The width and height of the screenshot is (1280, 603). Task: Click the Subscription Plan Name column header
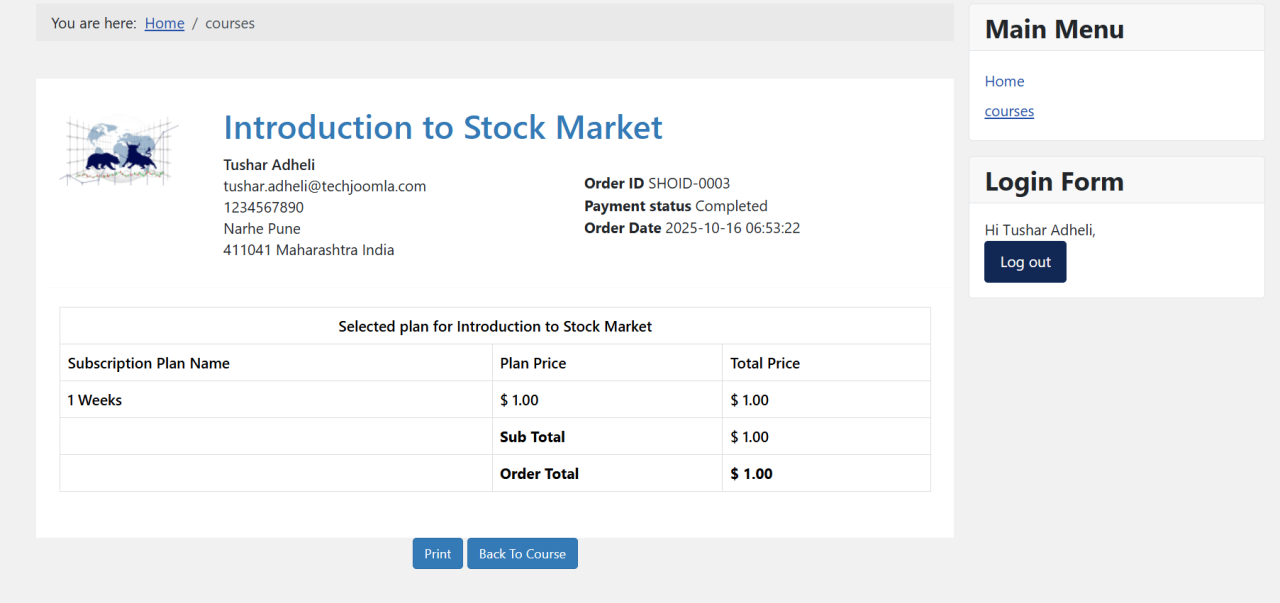point(149,363)
